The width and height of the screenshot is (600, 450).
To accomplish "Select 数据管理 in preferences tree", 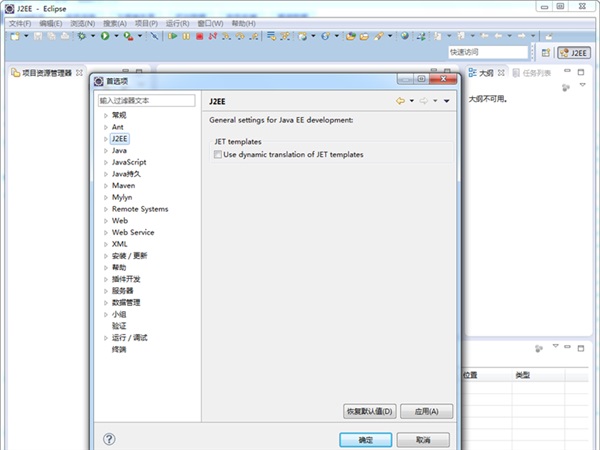I will point(126,302).
